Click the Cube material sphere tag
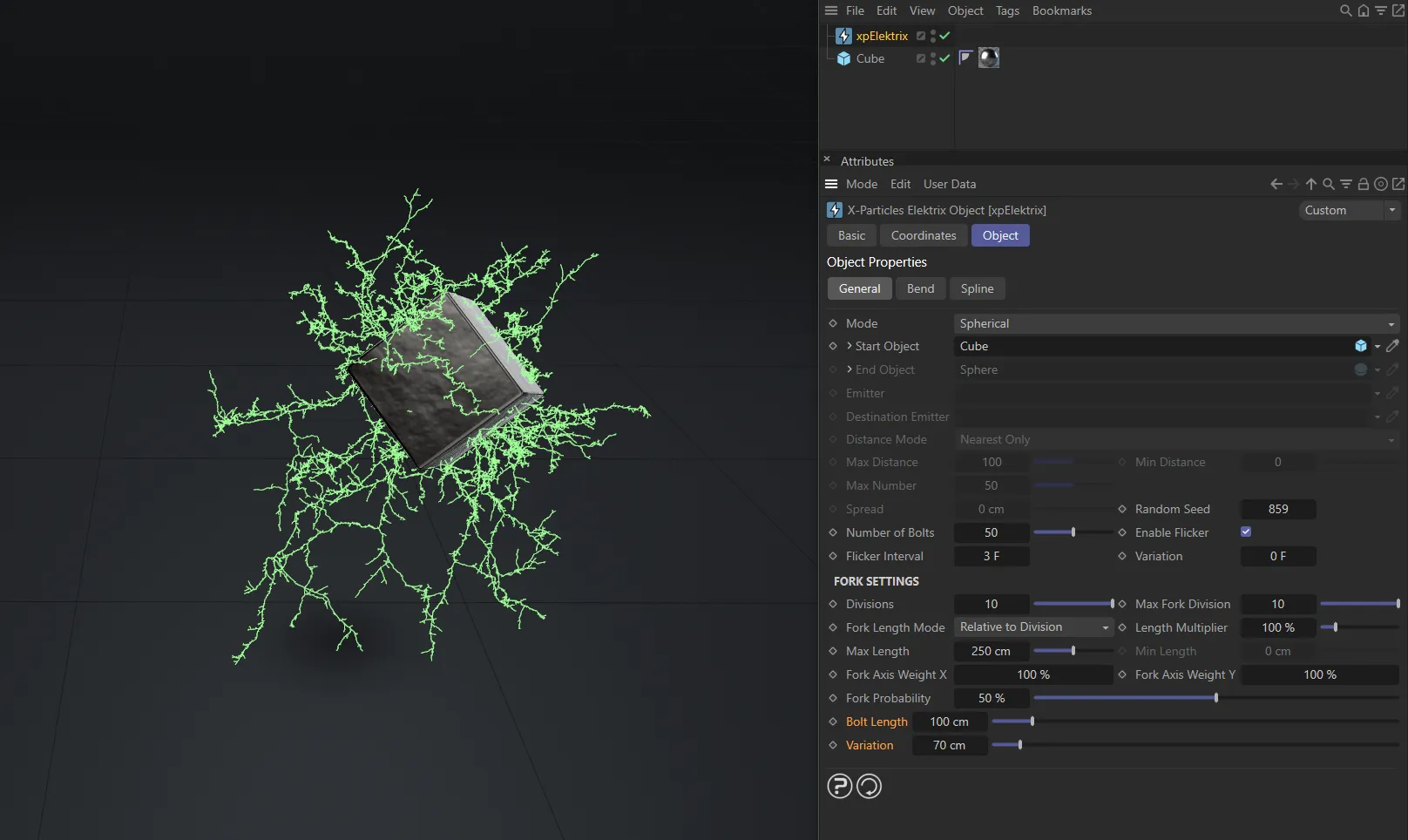 (x=989, y=58)
